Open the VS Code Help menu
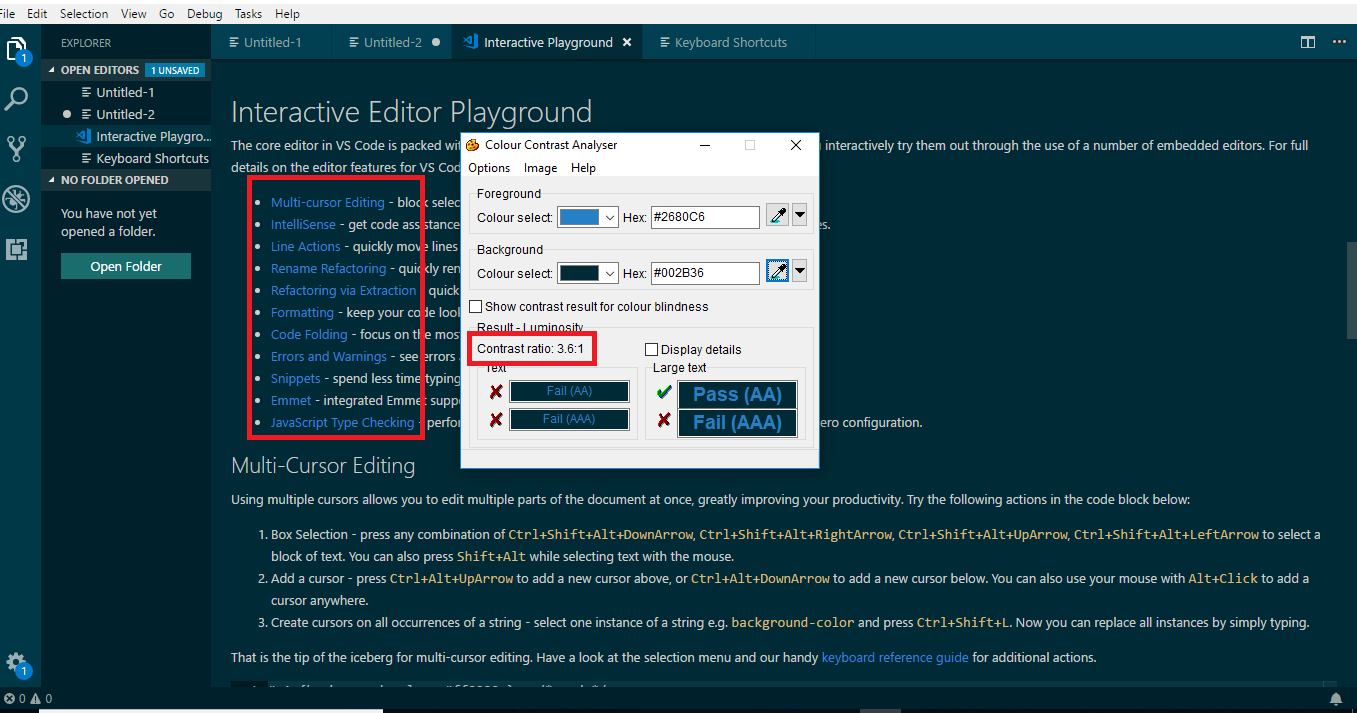 287,14
